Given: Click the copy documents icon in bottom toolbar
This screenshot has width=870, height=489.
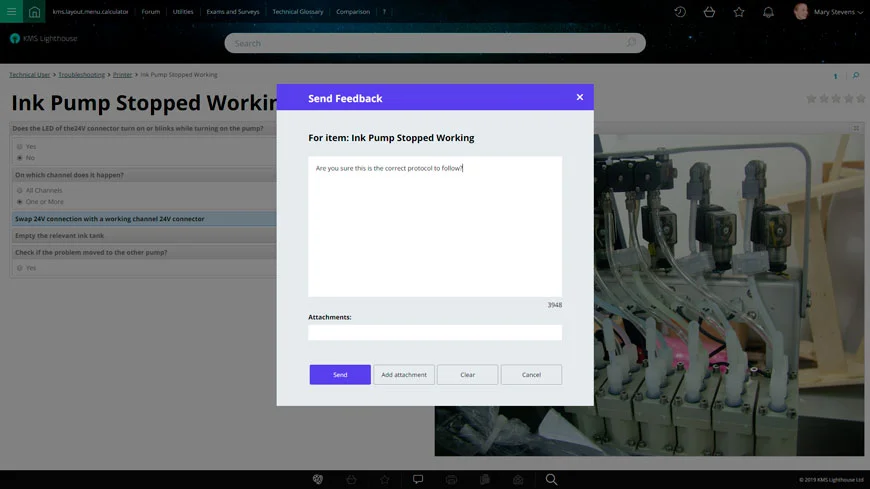Looking at the screenshot, I should (x=484, y=479).
